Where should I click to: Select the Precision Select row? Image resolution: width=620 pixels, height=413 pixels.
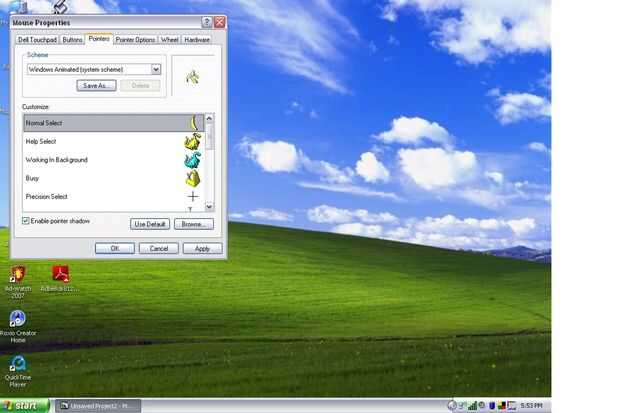[x=113, y=196]
